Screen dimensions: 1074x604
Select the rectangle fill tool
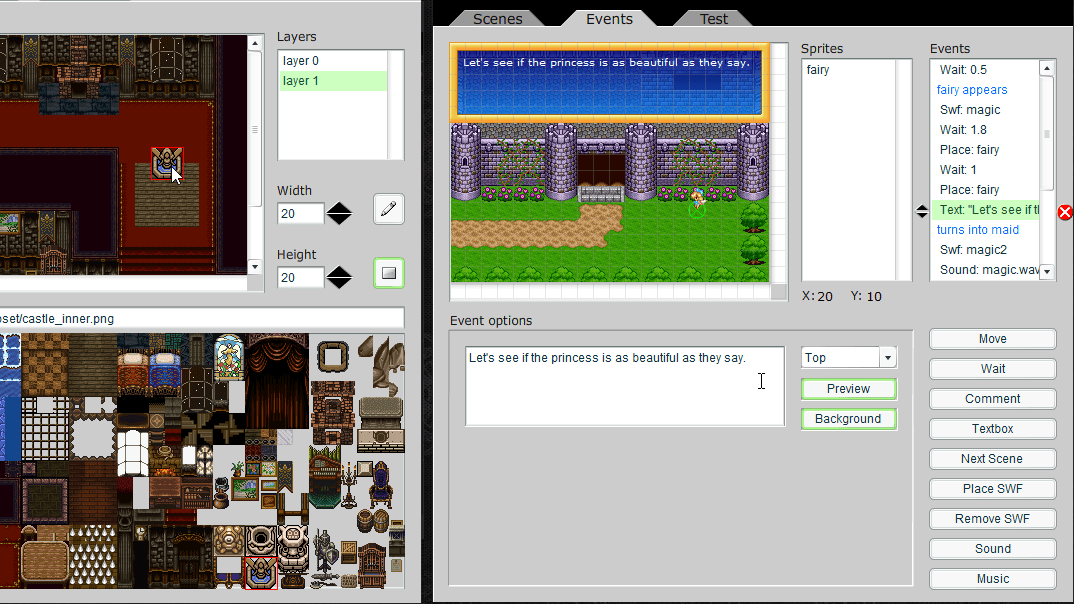tap(389, 273)
